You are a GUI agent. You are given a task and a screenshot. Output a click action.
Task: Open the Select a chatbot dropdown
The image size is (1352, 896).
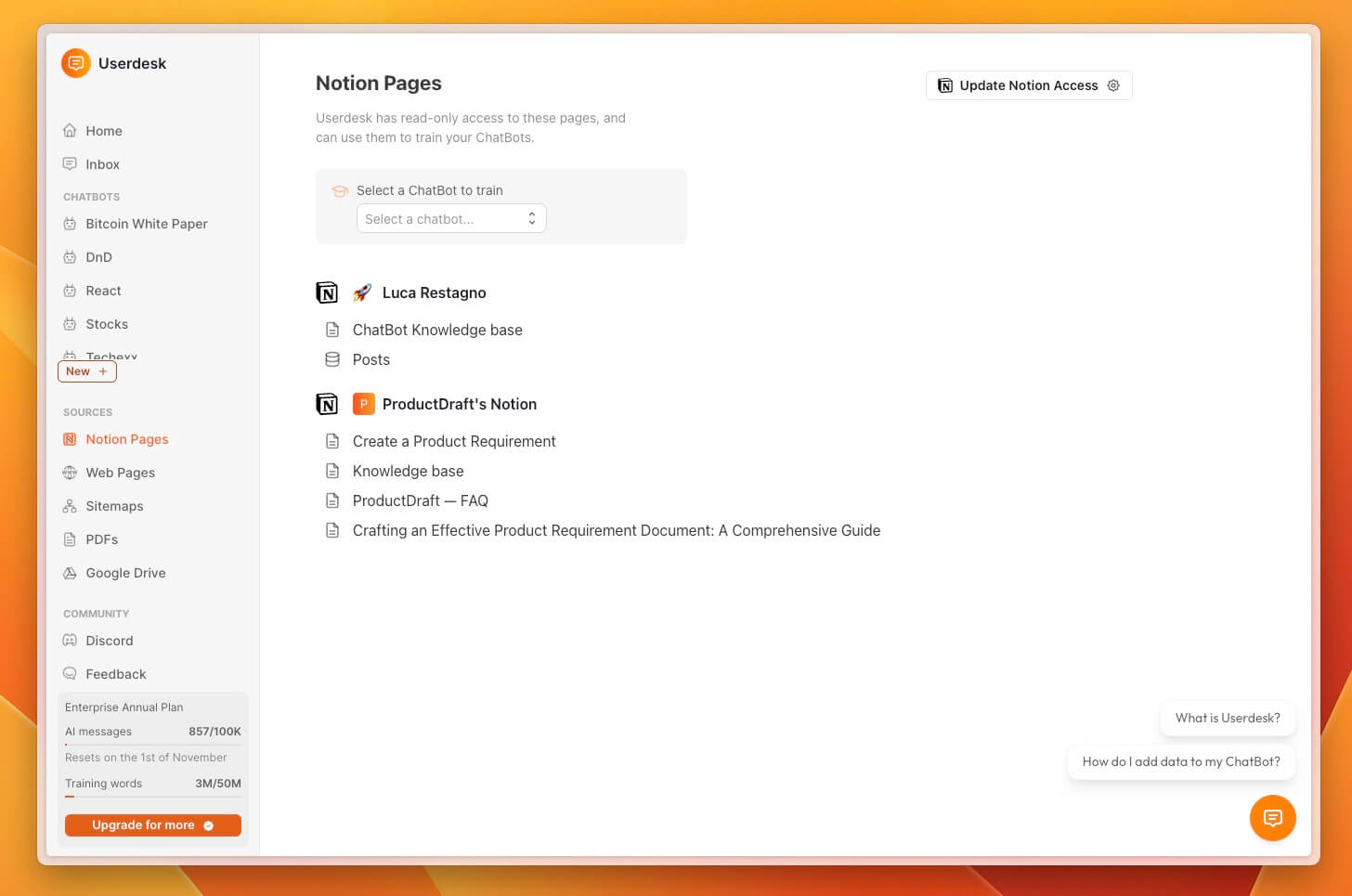point(451,219)
